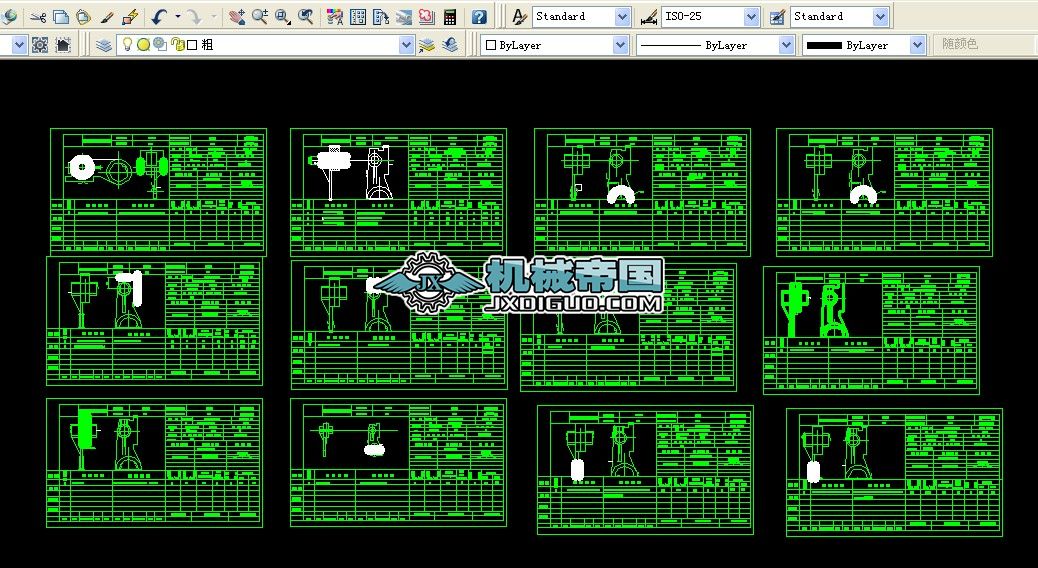
Task: Open the Properties palette icon
Action: tap(335, 17)
